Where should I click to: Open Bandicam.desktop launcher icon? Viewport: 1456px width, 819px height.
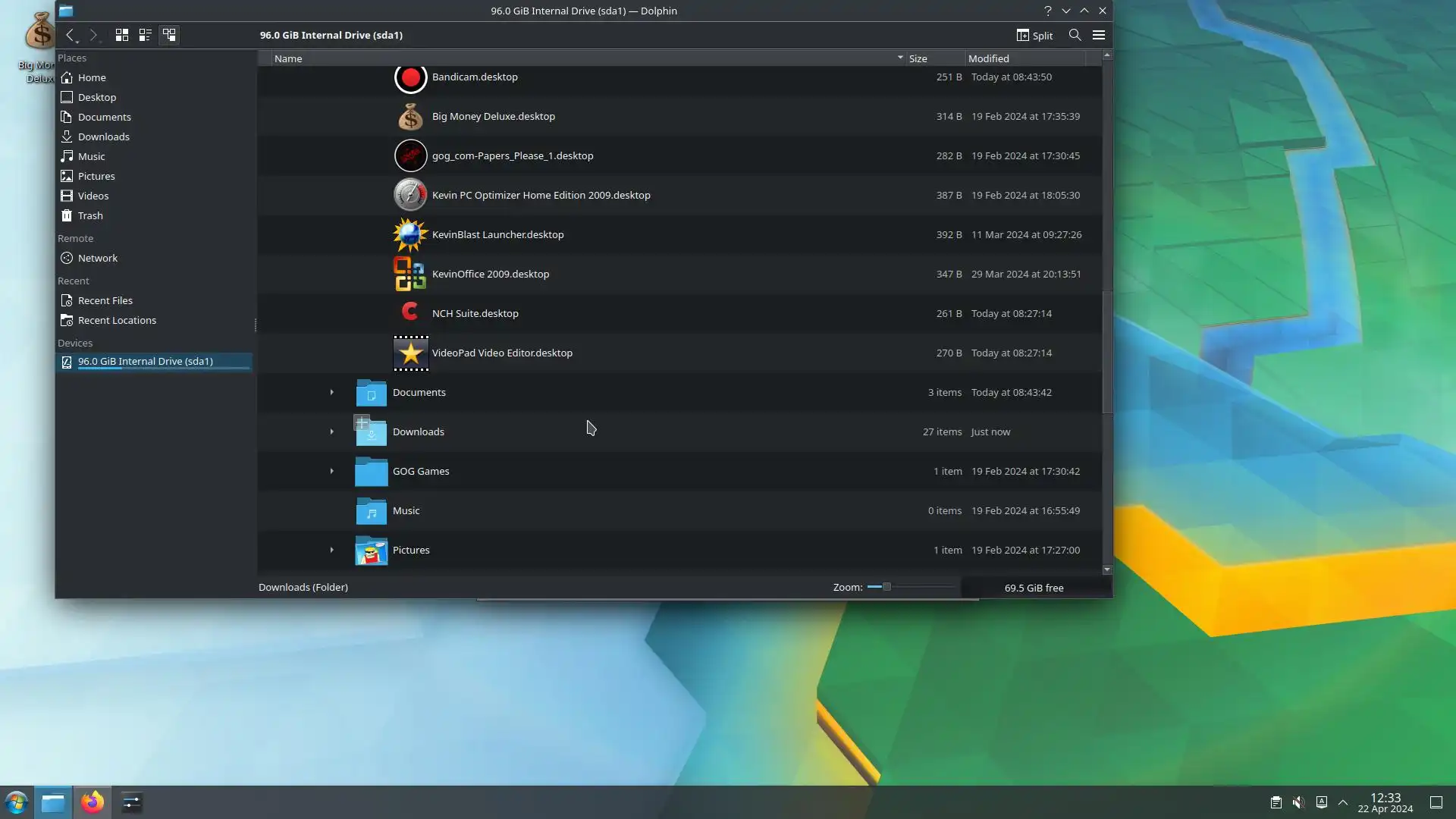(x=410, y=77)
